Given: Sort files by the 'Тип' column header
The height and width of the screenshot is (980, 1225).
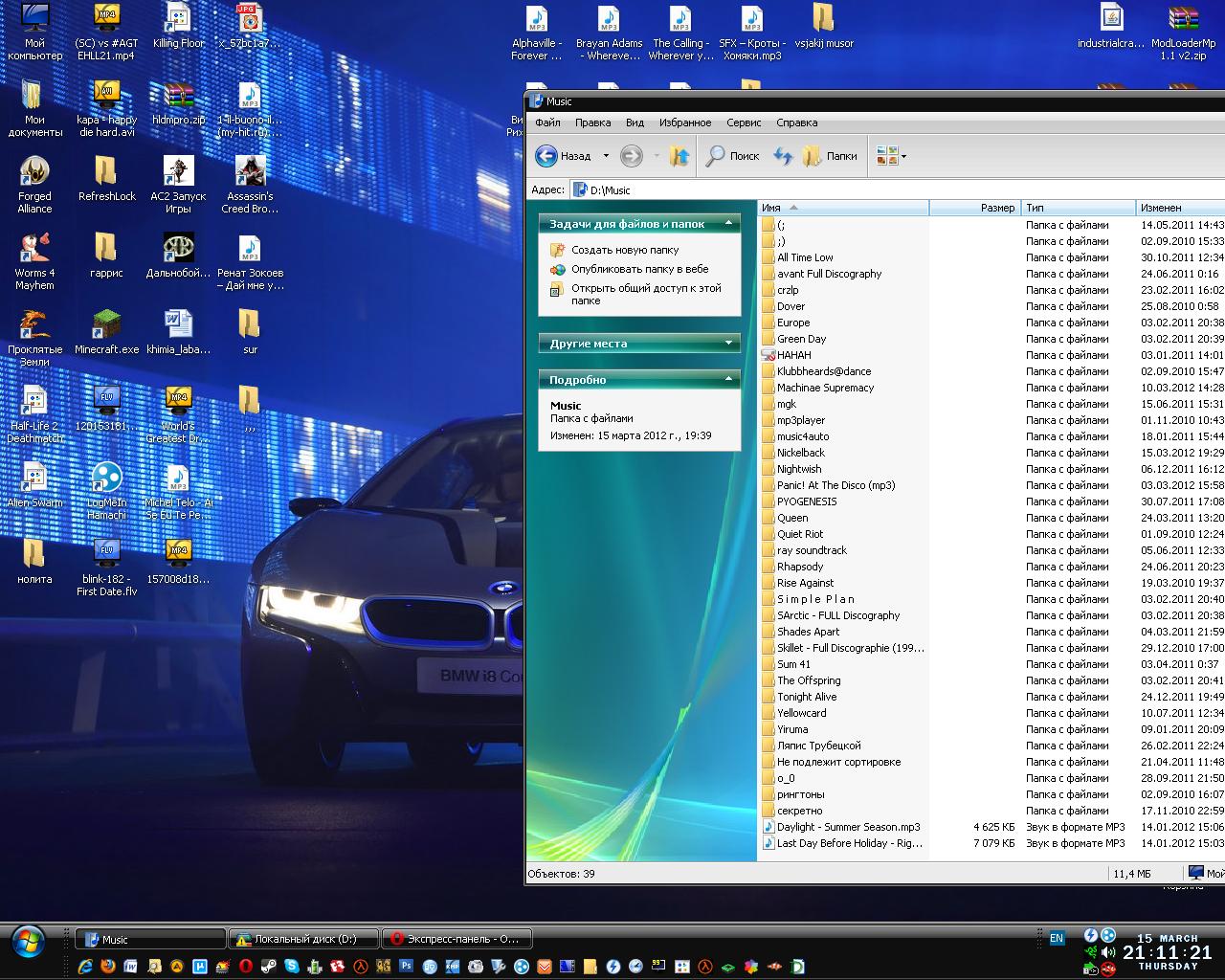Looking at the screenshot, I should click(1079, 208).
